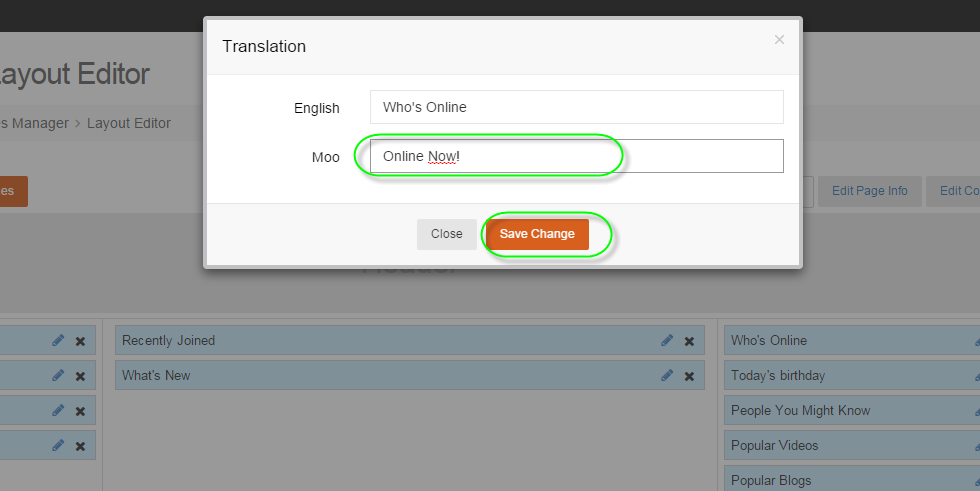Go to the Layout Editor breadcrumb
The height and width of the screenshot is (491, 980).
click(129, 123)
